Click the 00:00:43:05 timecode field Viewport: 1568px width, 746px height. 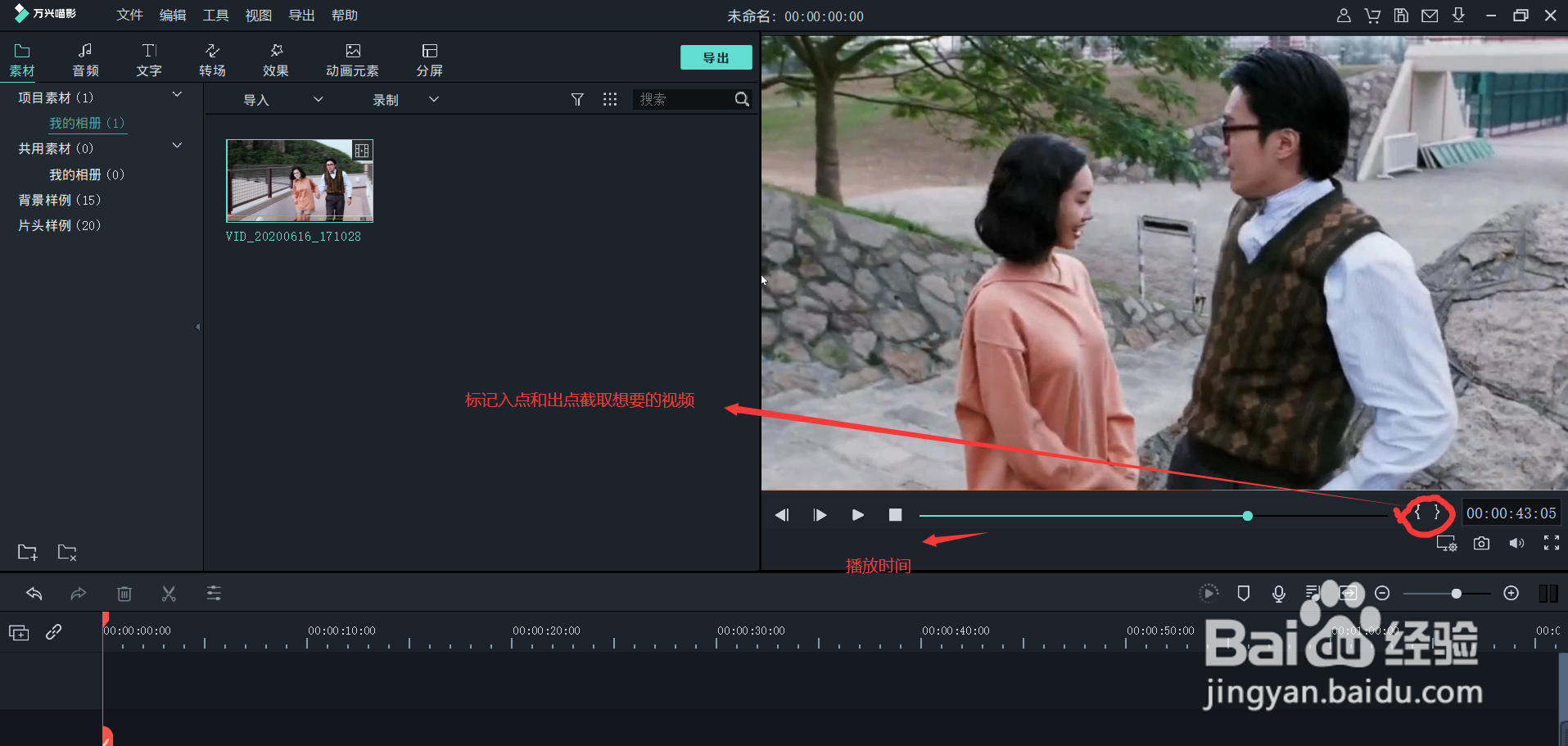tap(1511, 513)
